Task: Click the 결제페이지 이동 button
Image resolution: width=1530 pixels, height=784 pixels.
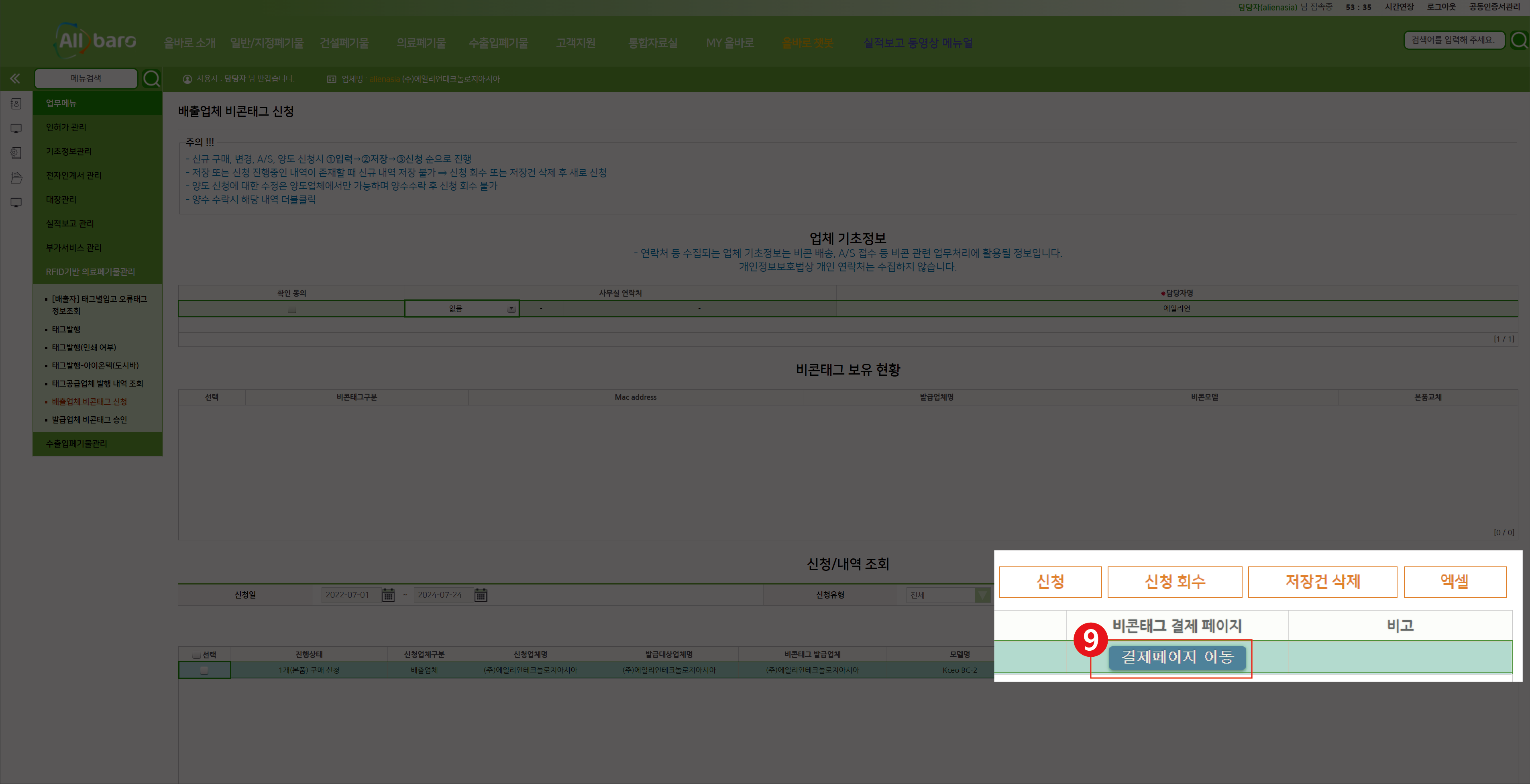Action: [x=1177, y=658]
